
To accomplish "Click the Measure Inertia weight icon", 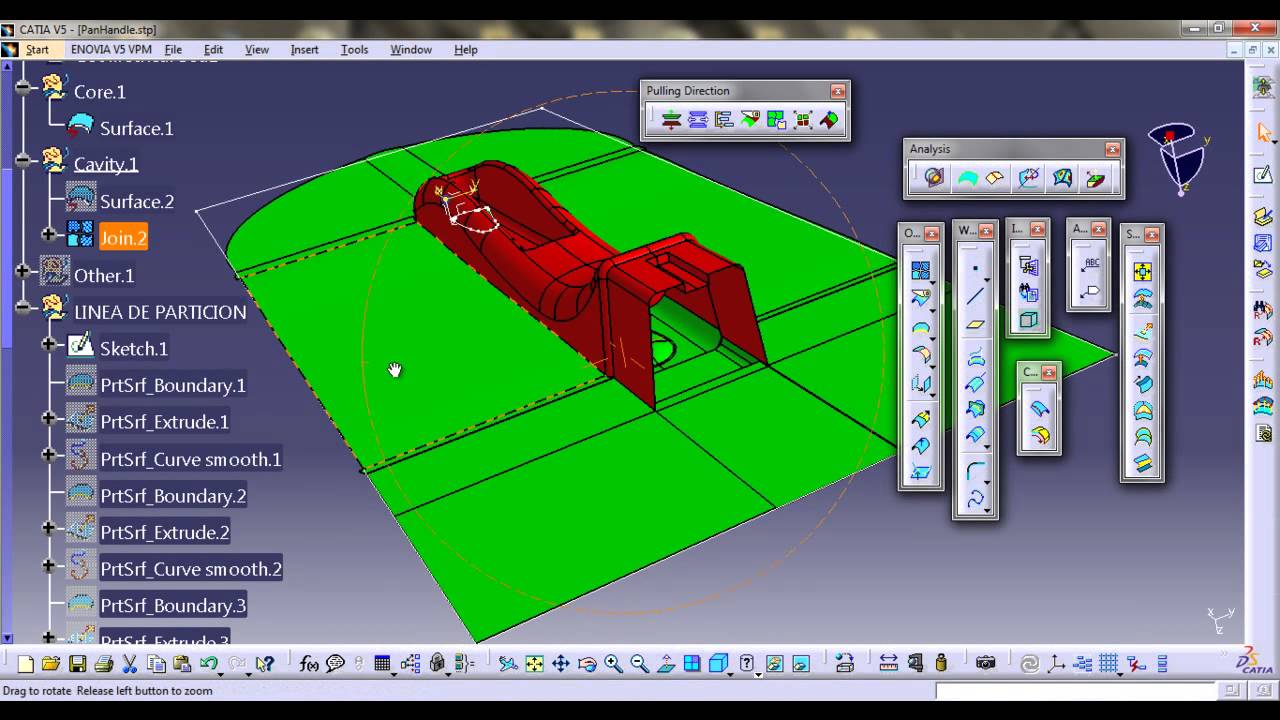I will 940,663.
